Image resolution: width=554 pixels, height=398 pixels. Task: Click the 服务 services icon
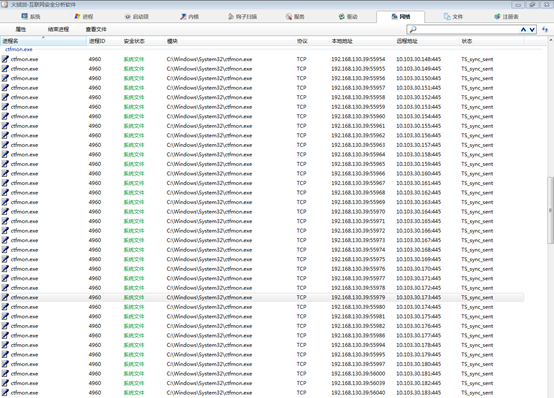[x=289, y=17]
